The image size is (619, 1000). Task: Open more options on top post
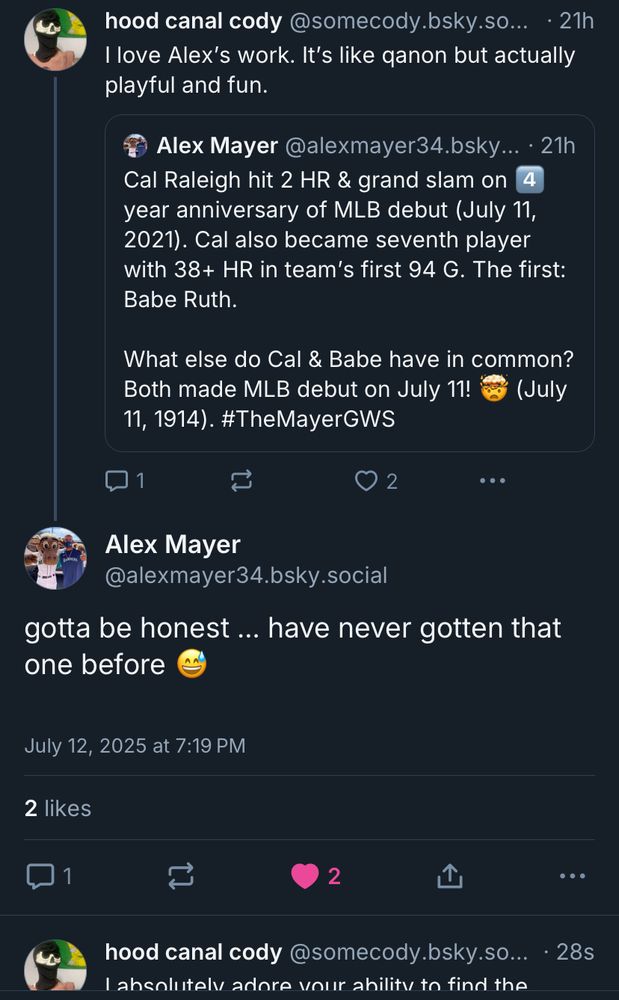click(x=492, y=481)
